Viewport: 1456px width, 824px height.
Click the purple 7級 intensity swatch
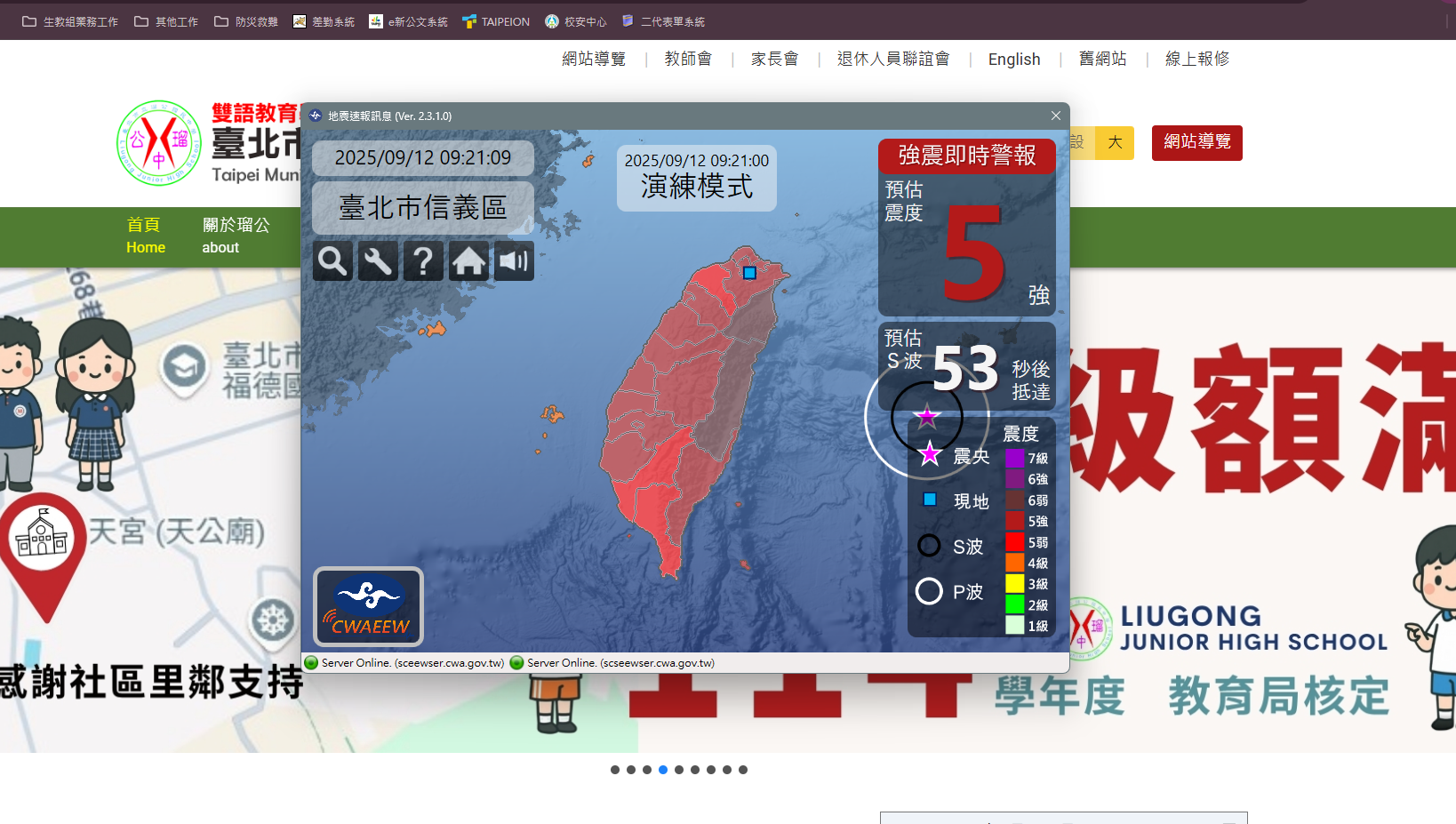1014,459
